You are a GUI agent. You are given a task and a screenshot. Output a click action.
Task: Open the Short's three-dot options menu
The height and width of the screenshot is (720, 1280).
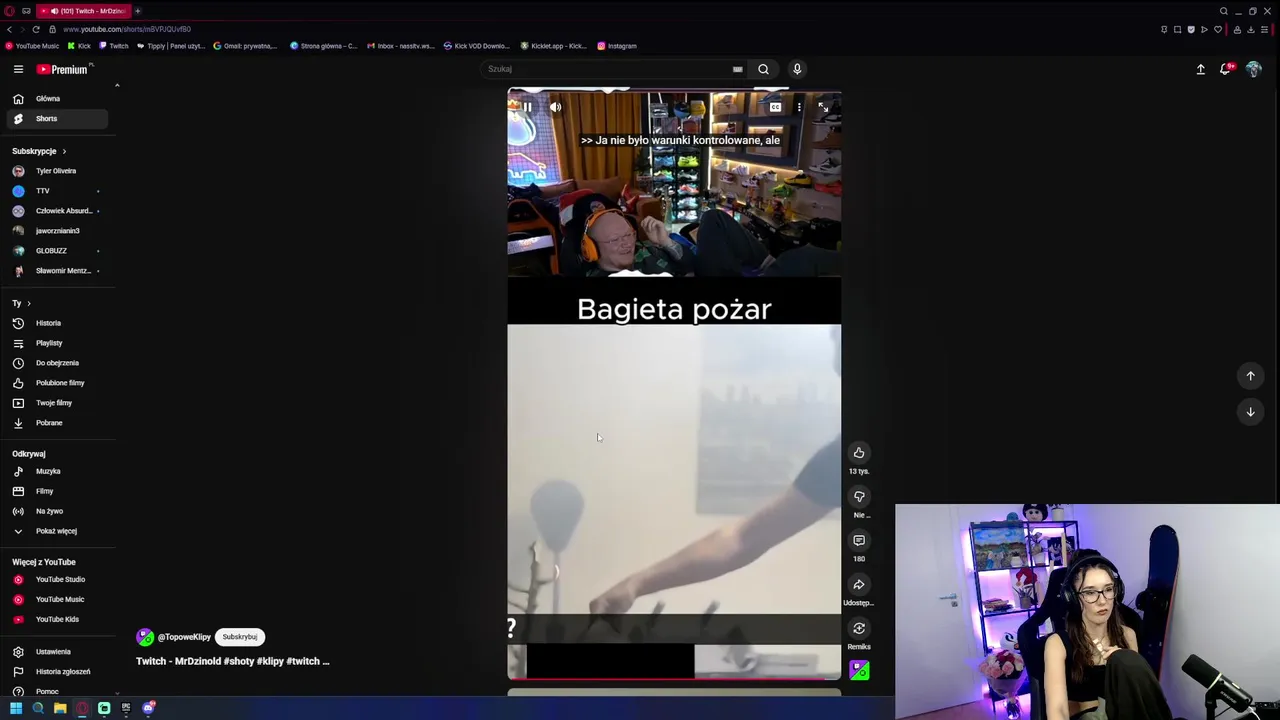click(x=799, y=107)
